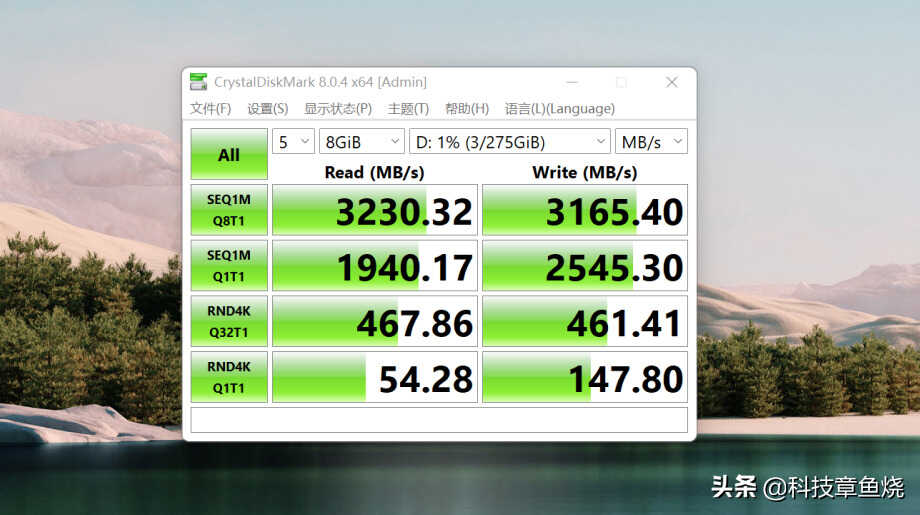Run all benchmarks with the All button

229,154
